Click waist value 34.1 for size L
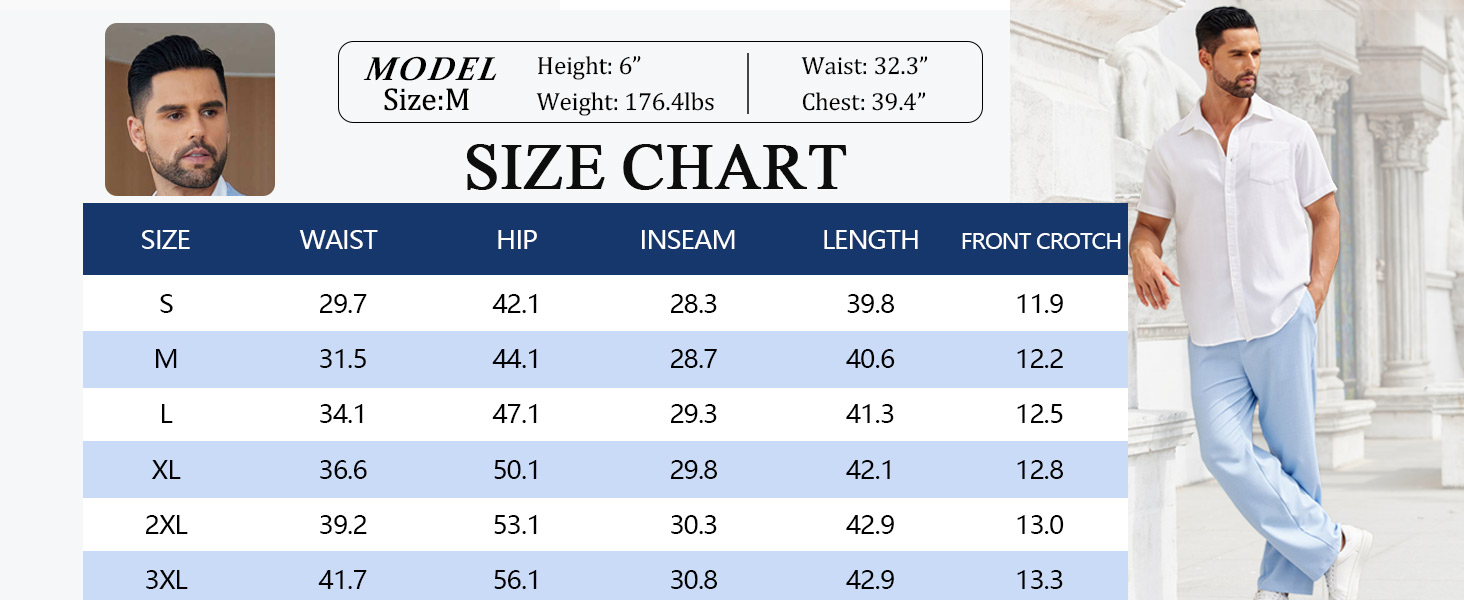Image resolution: width=1464 pixels, height=600 pixels. point(343,414)
